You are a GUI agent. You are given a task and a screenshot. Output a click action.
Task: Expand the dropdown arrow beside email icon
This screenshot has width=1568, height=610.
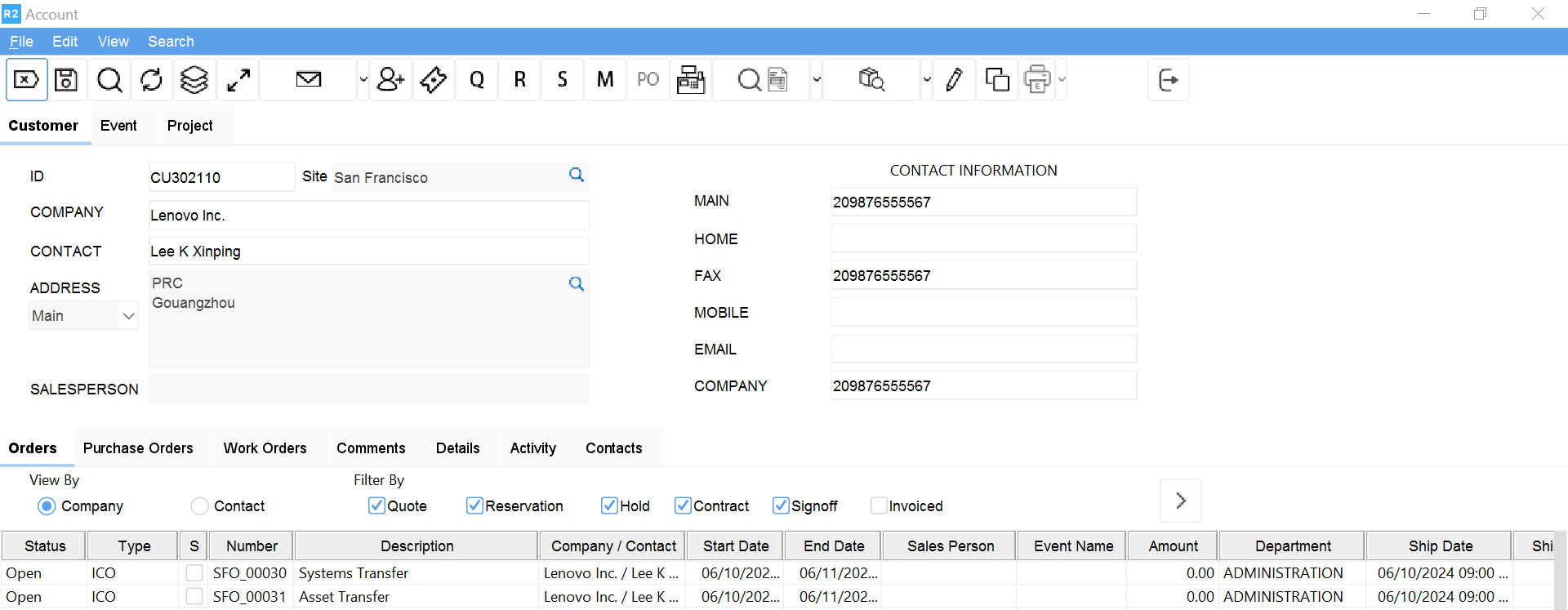(363, 80)
